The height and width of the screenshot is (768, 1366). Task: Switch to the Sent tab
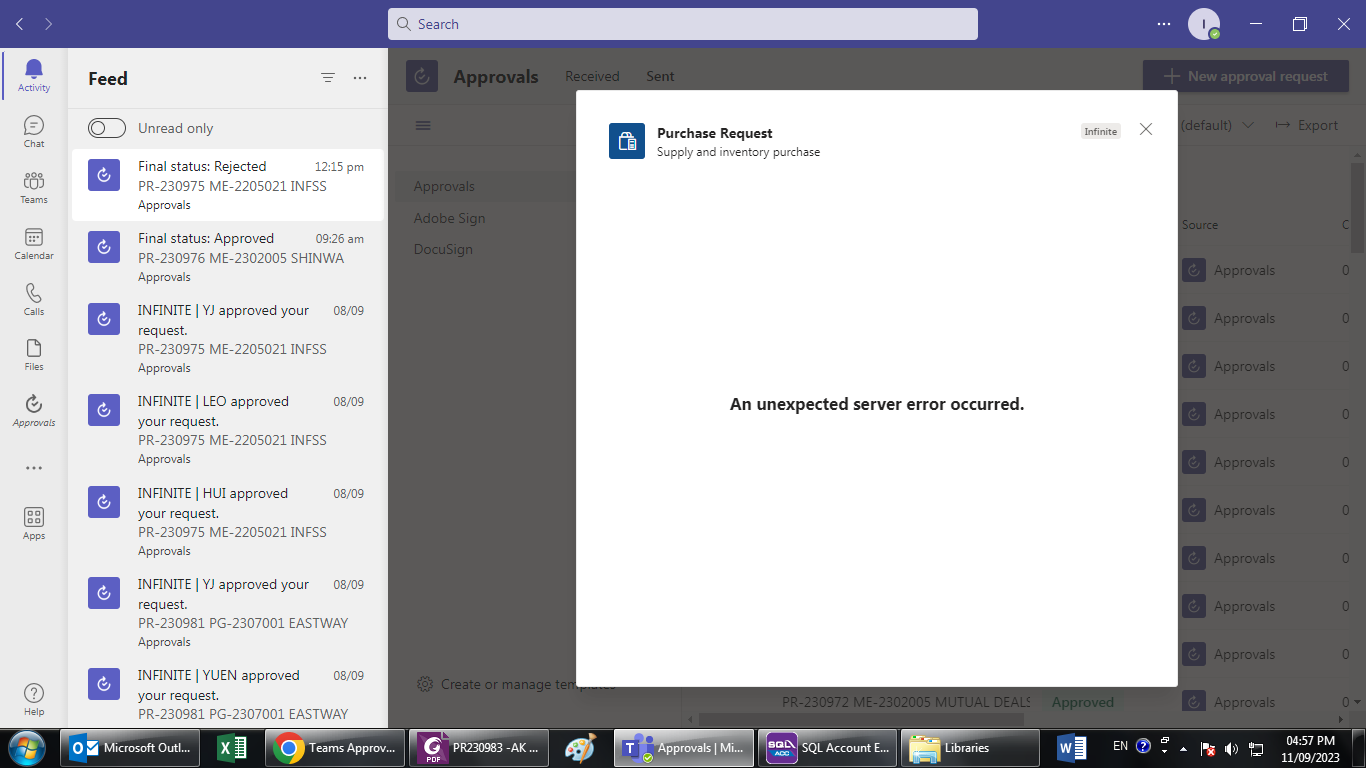click(x=660, y=75)
